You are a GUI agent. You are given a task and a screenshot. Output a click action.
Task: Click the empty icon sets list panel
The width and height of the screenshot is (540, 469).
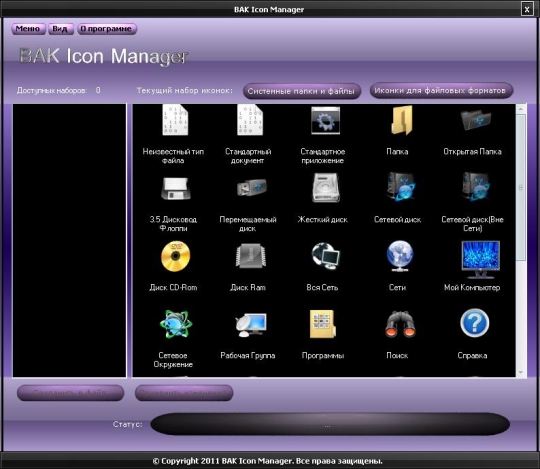click(x=70, y=240)
